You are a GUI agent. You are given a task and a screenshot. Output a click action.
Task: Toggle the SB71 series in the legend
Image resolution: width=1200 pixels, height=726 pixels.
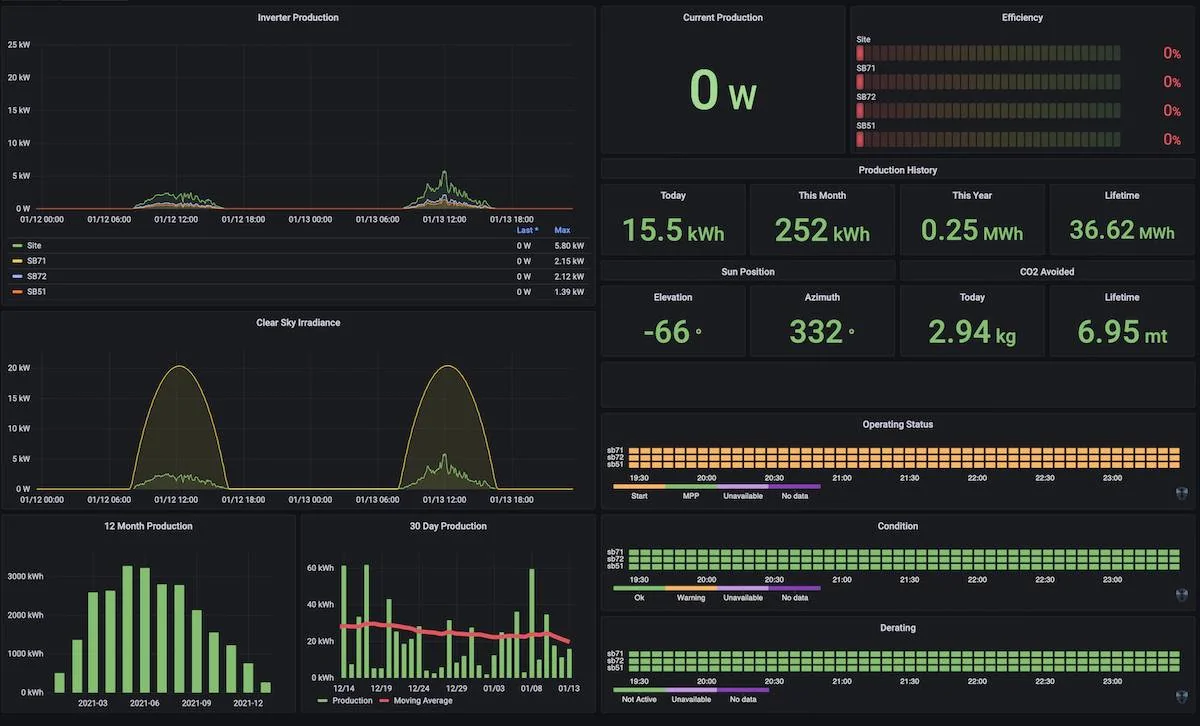pyautogui.click(x=37, y=260)
